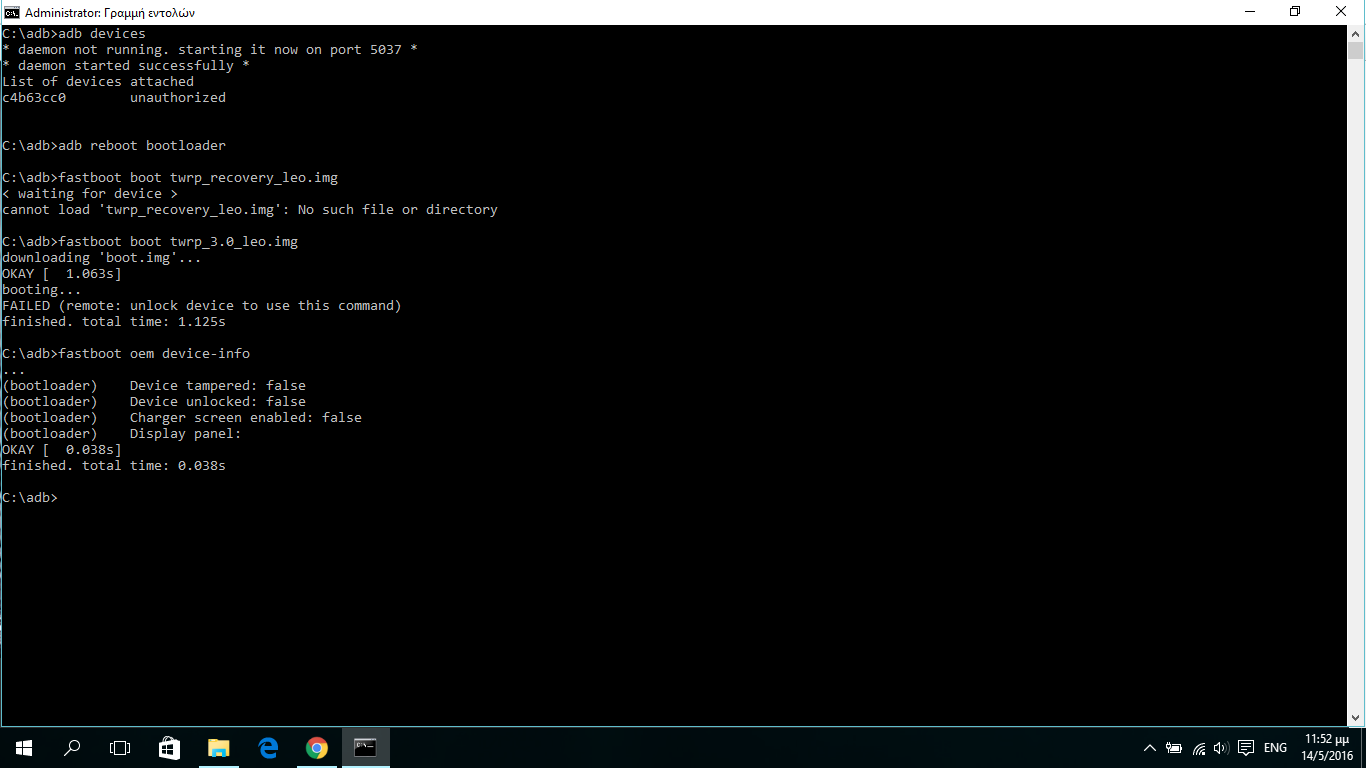Screen dimensions: 1366x768
Task: Open the clock showing 14/5/2016
Action: pos(1328,748)
